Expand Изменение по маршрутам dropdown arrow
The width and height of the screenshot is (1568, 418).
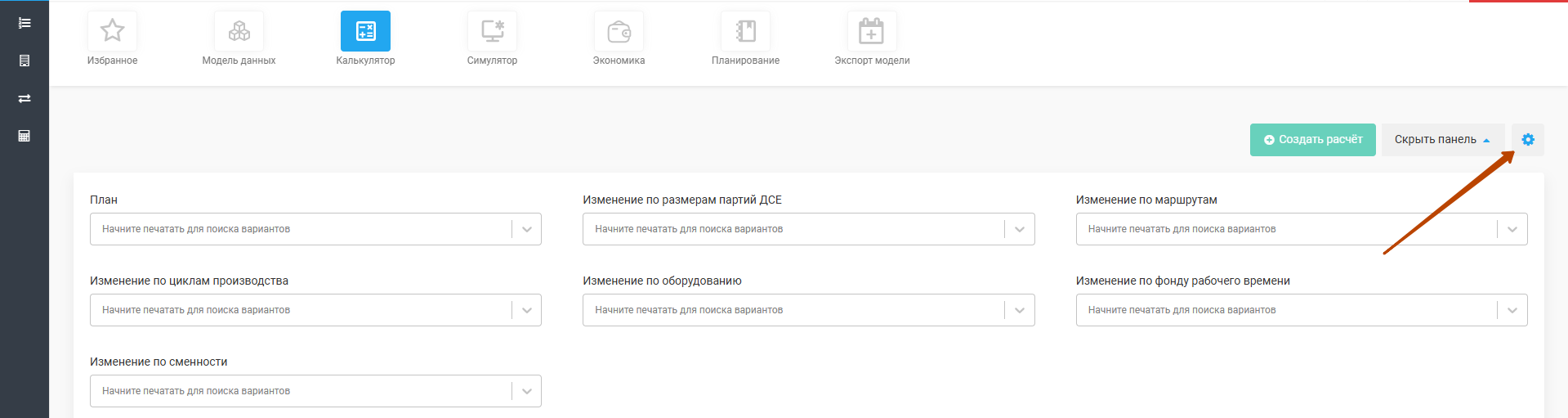tap(1512, 229)
